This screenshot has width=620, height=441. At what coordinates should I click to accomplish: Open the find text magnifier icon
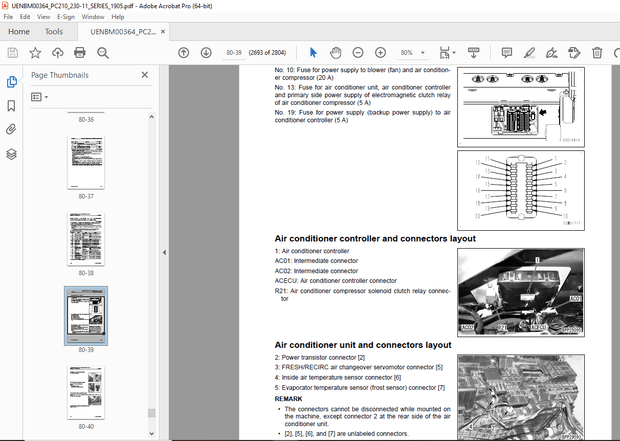point(103,53)
